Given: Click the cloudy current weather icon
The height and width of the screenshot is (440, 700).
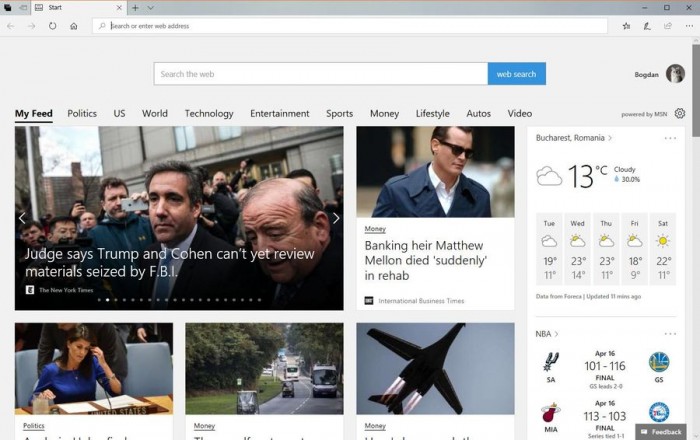Looking at the screenshot, I should click(549, 176).
